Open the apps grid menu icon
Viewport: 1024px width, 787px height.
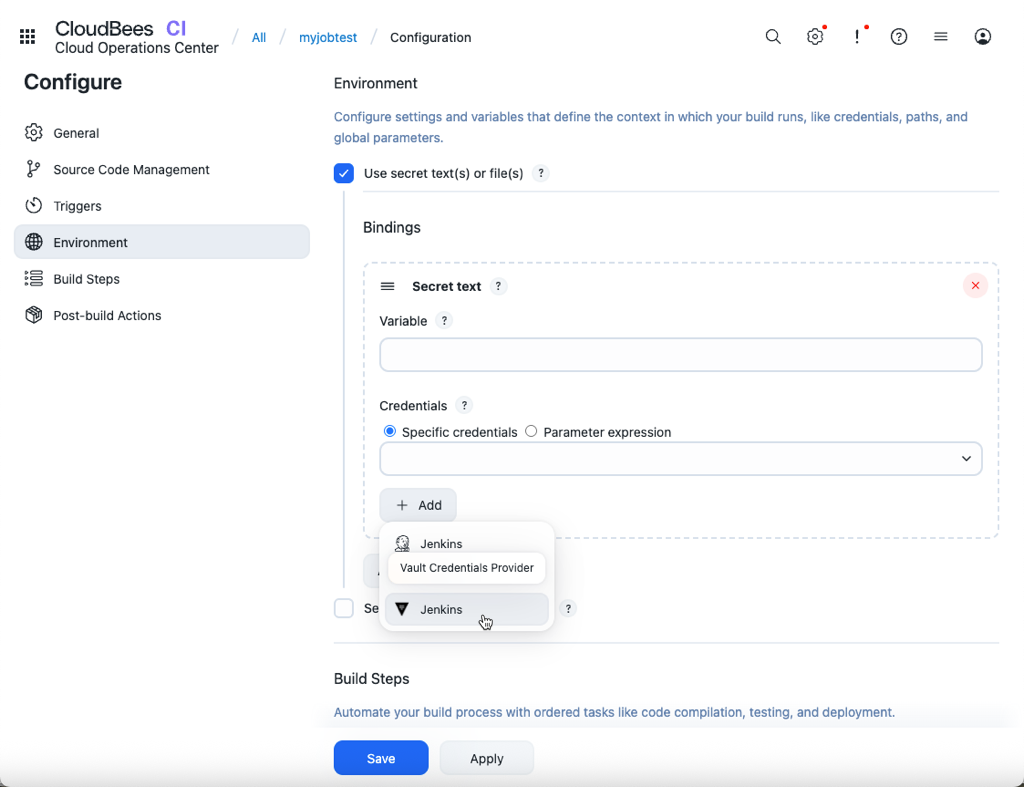coord(27,37)
